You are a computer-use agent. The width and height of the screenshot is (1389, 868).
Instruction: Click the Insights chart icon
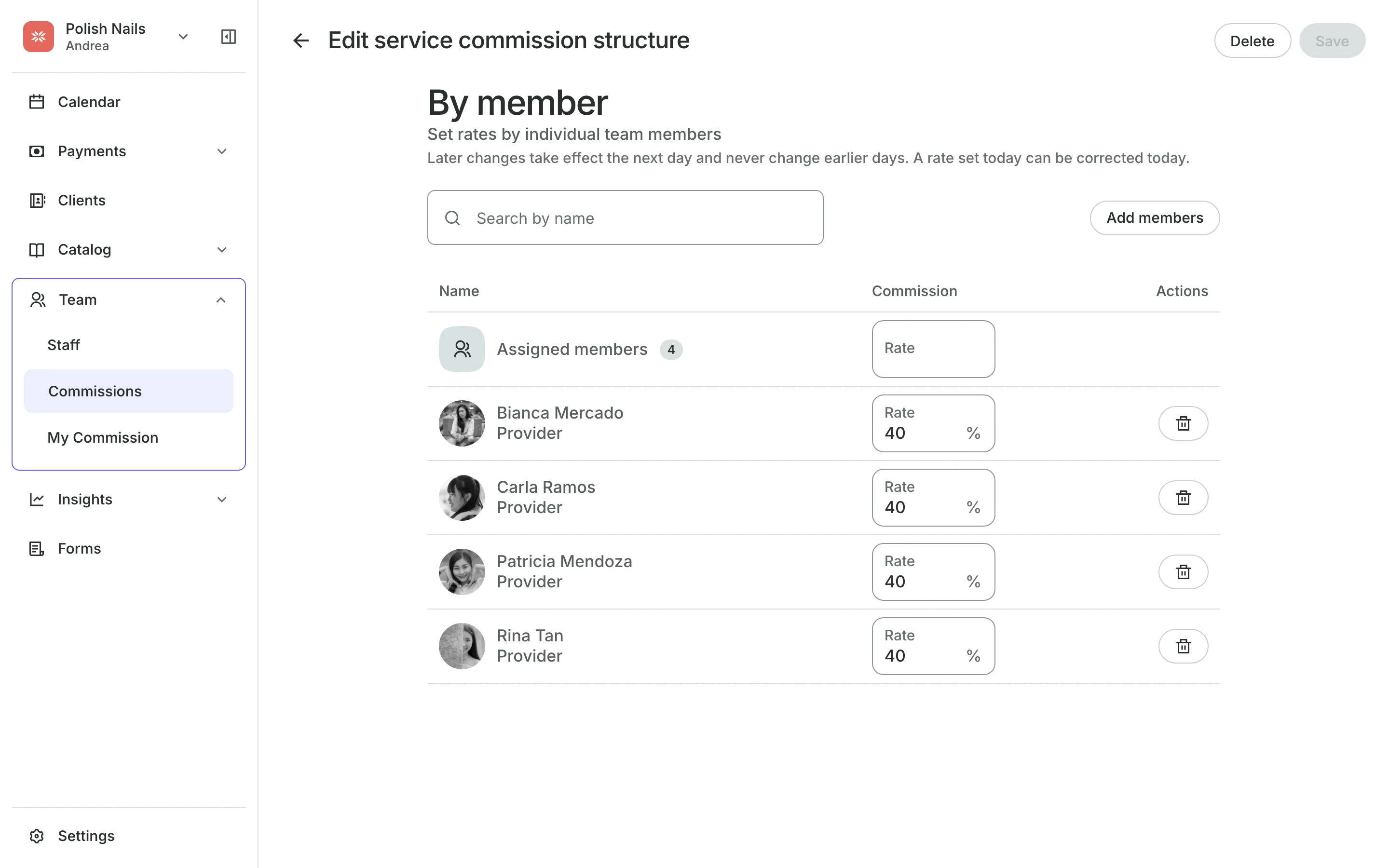pos(37,500)
